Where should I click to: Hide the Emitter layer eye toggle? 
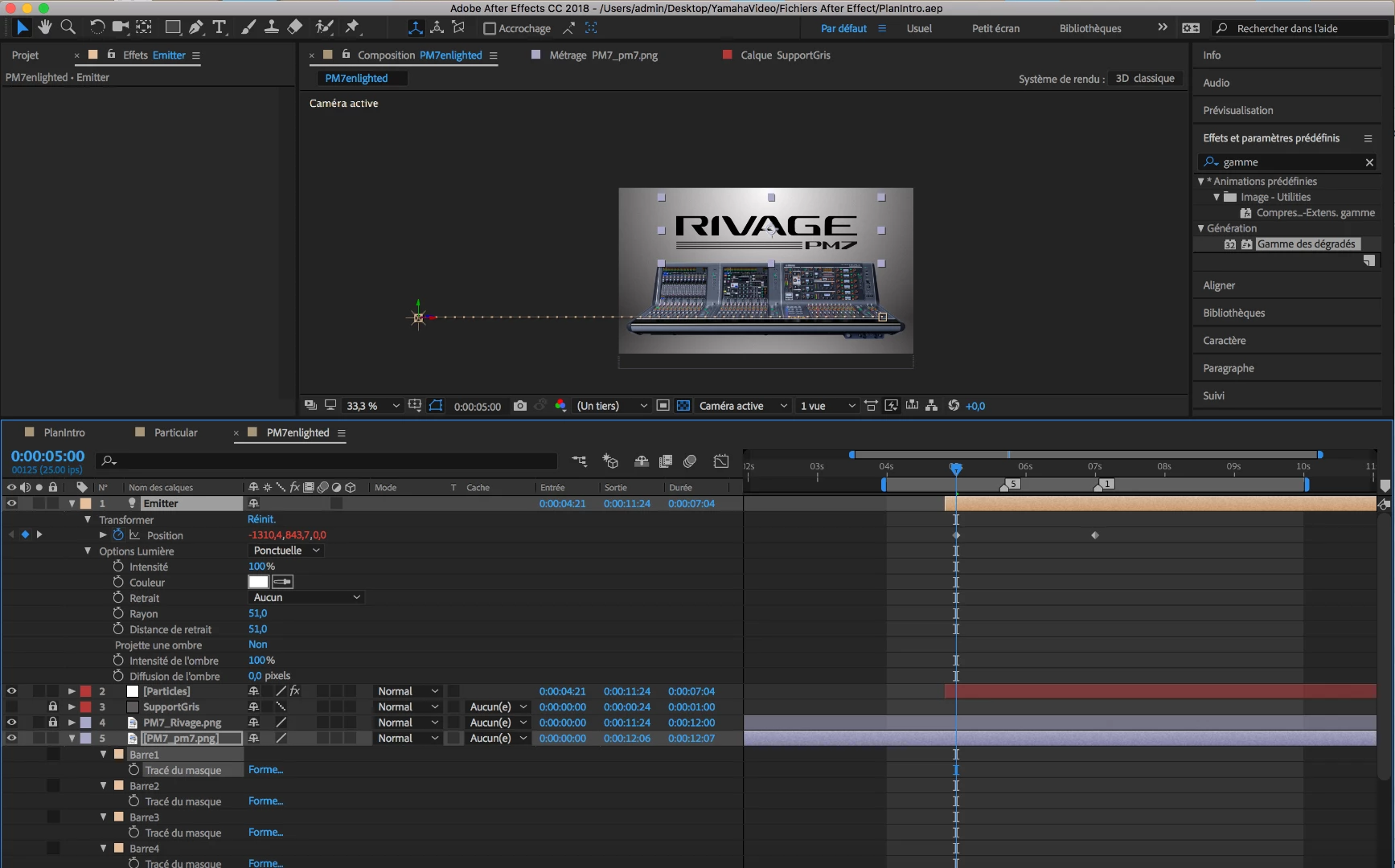(11, 504)
